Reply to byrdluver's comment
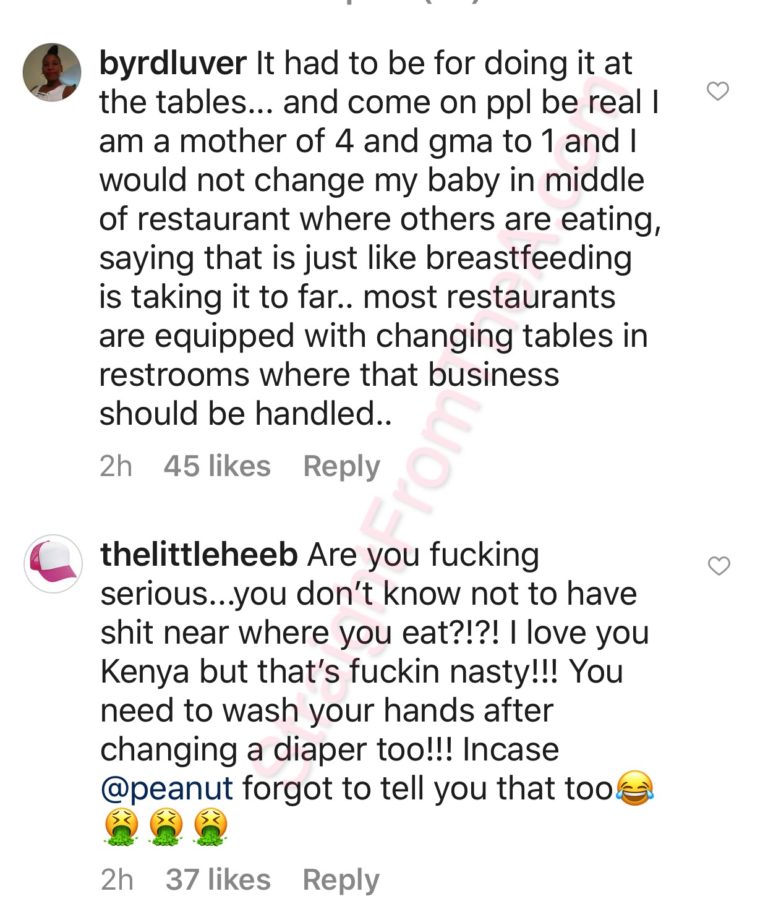 341,466
